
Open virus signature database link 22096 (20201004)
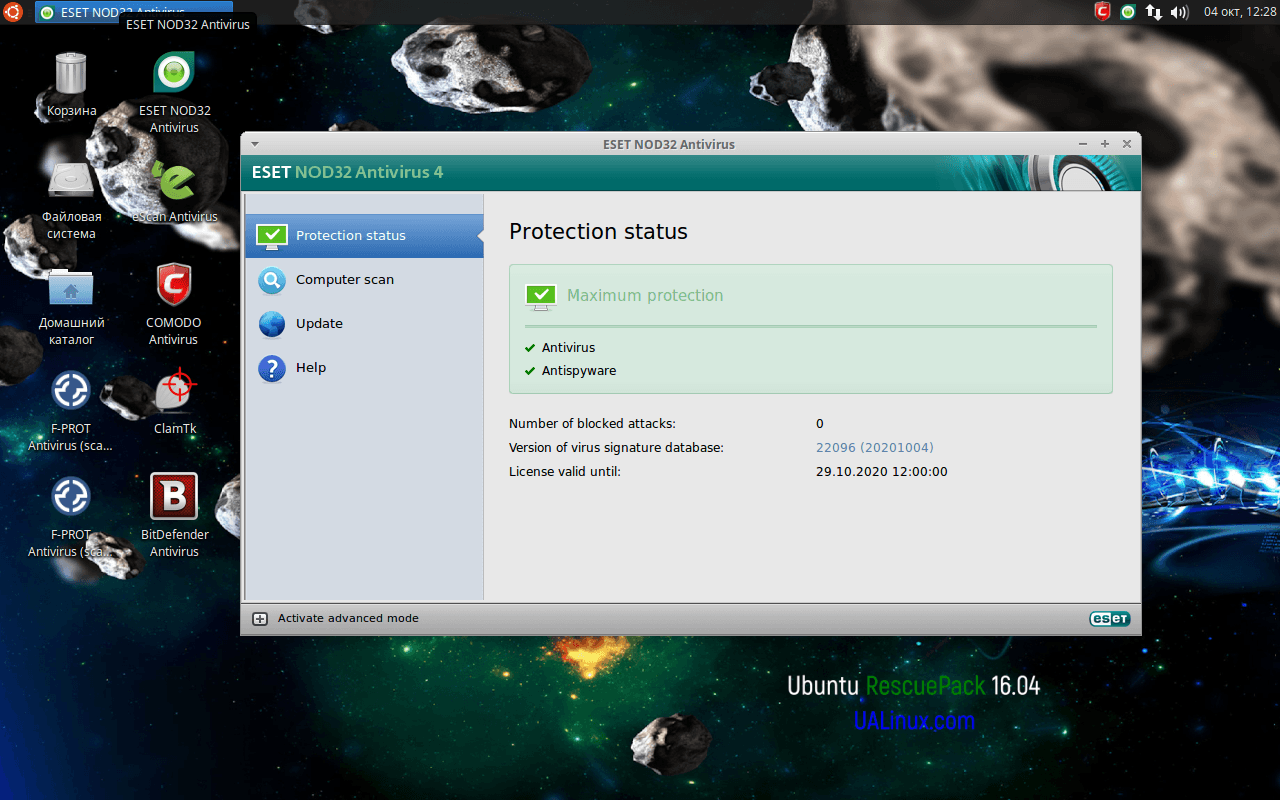[x=875, y=448]
